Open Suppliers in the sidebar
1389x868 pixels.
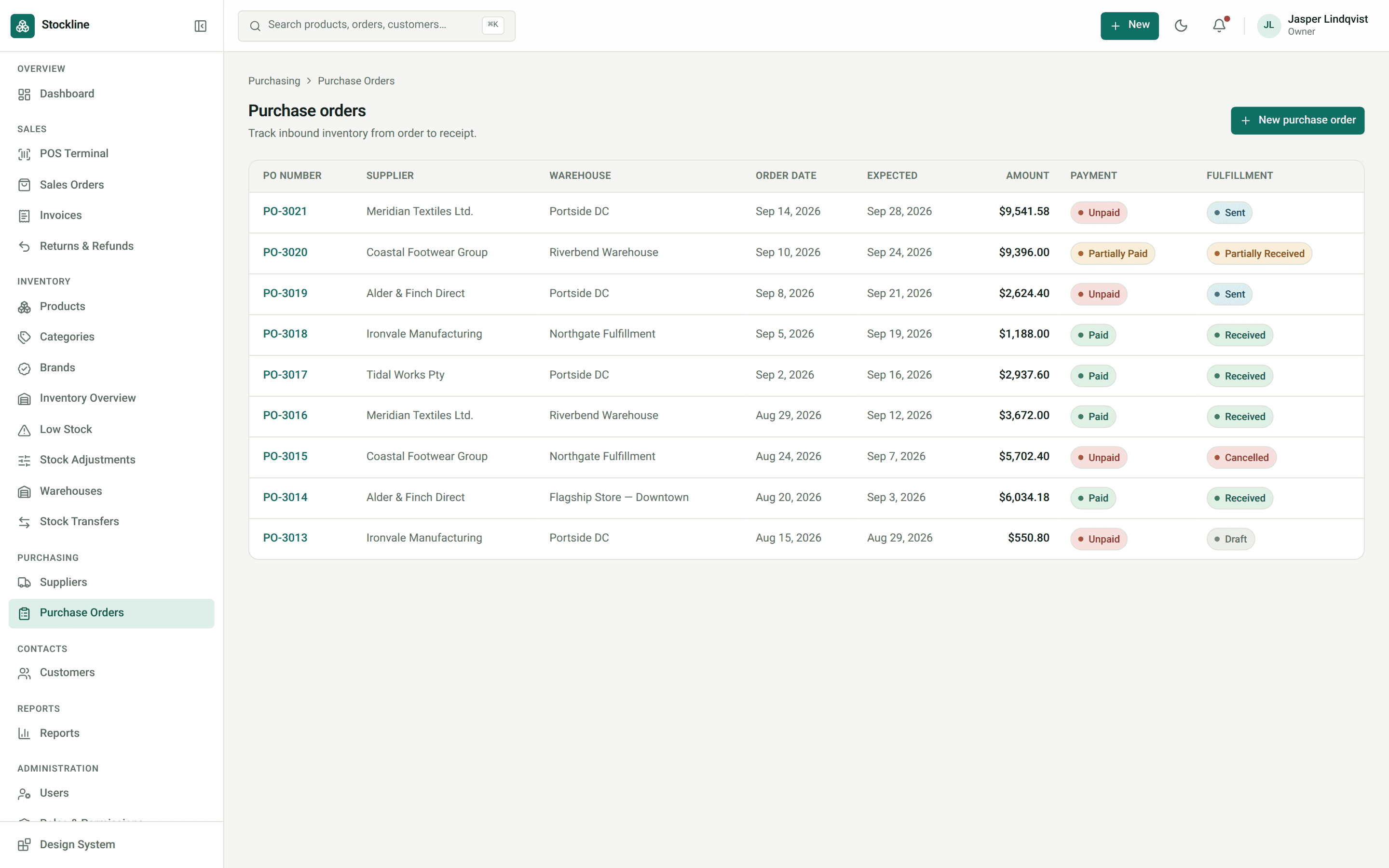(111, 583)
